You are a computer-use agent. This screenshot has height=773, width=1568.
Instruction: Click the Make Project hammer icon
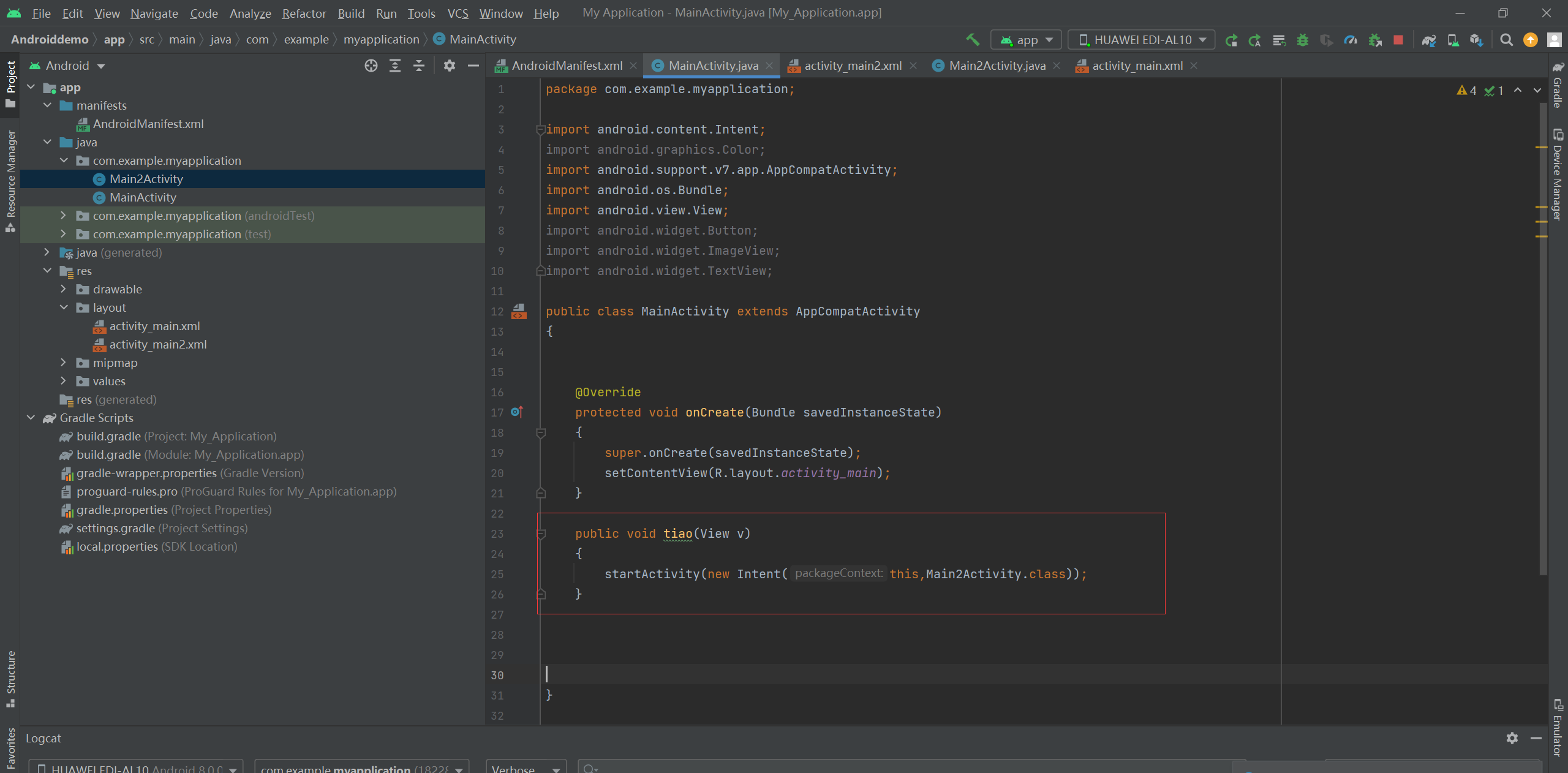pyautogui.click(x=973, y=40)
